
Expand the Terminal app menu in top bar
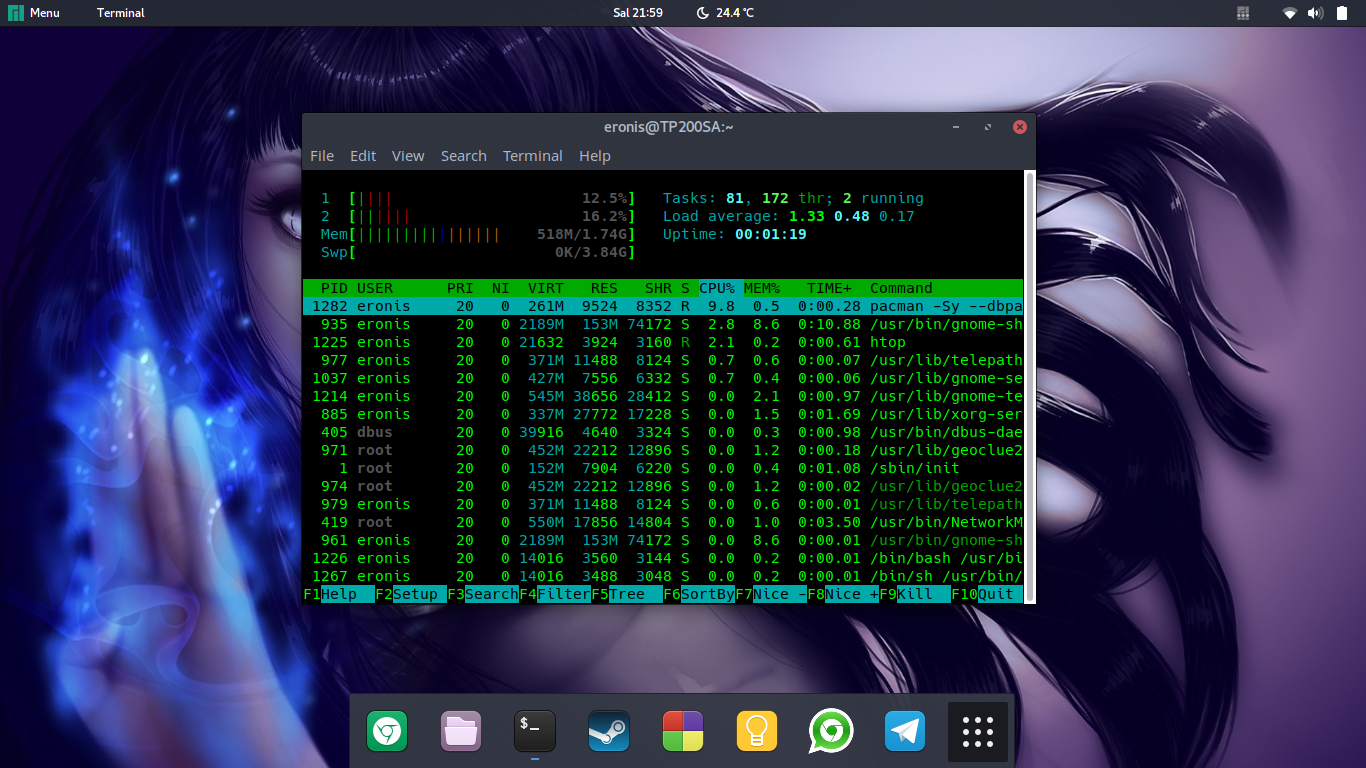(x=120, y=13)
